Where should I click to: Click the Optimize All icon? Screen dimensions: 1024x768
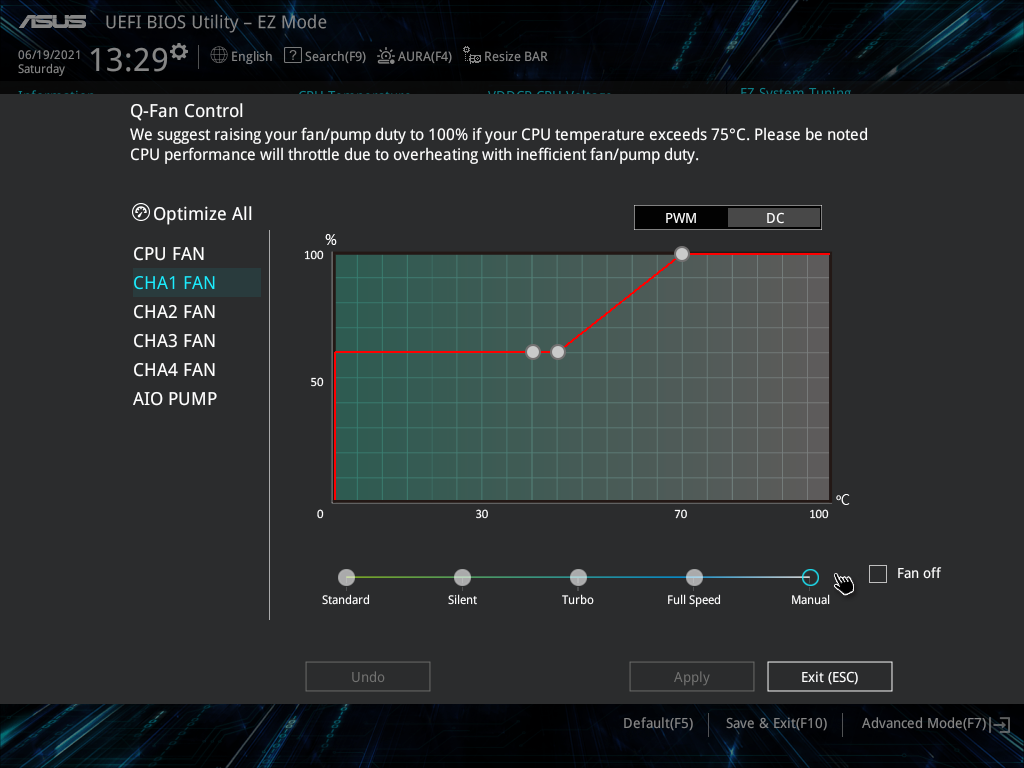[x=140, y=212]
